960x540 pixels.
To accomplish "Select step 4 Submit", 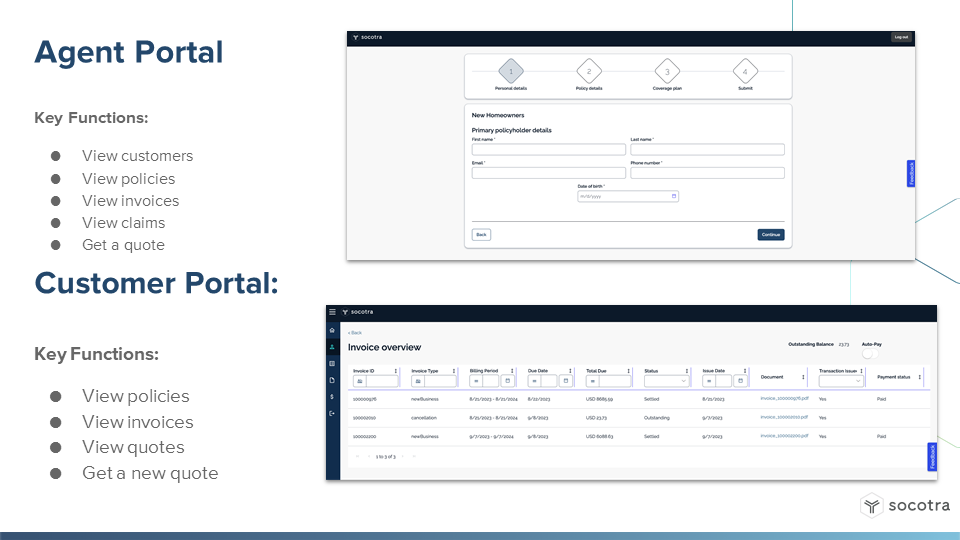I will point(745,72).
